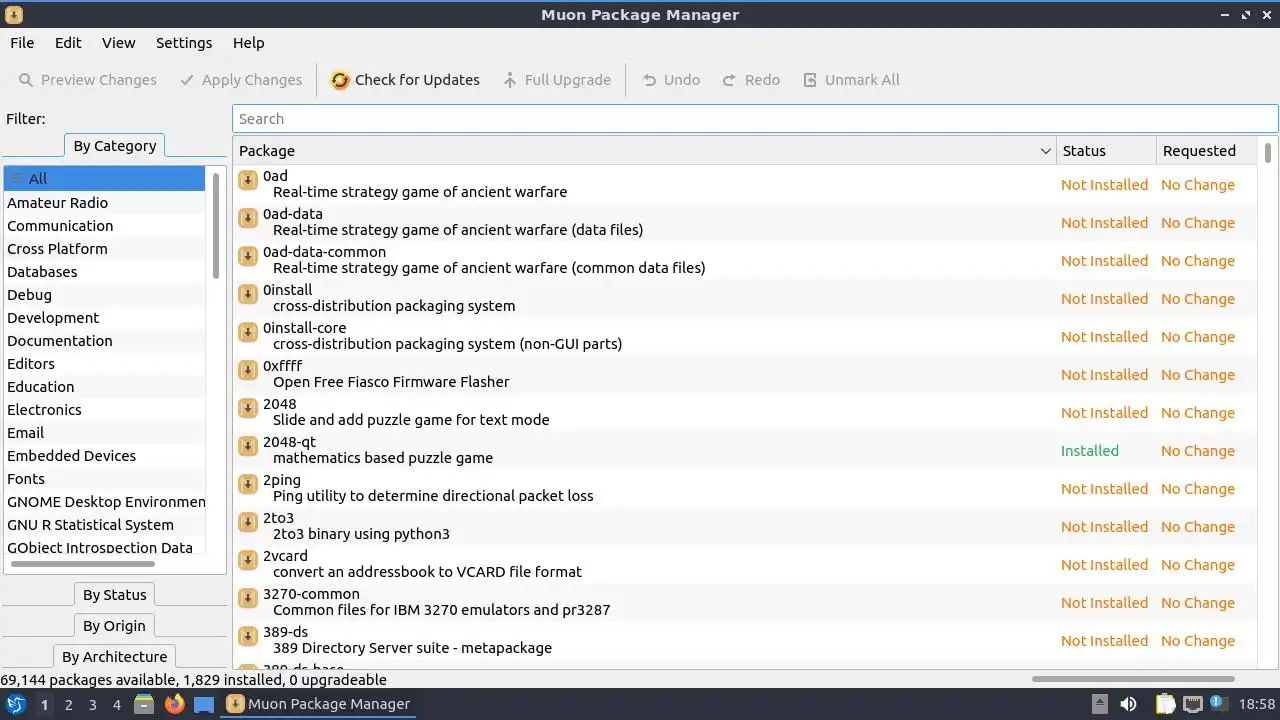Image resolution: width=1280 pixels, height=720 pixels.
Task: Expand the By Architecture filter section
Action: 114,657
